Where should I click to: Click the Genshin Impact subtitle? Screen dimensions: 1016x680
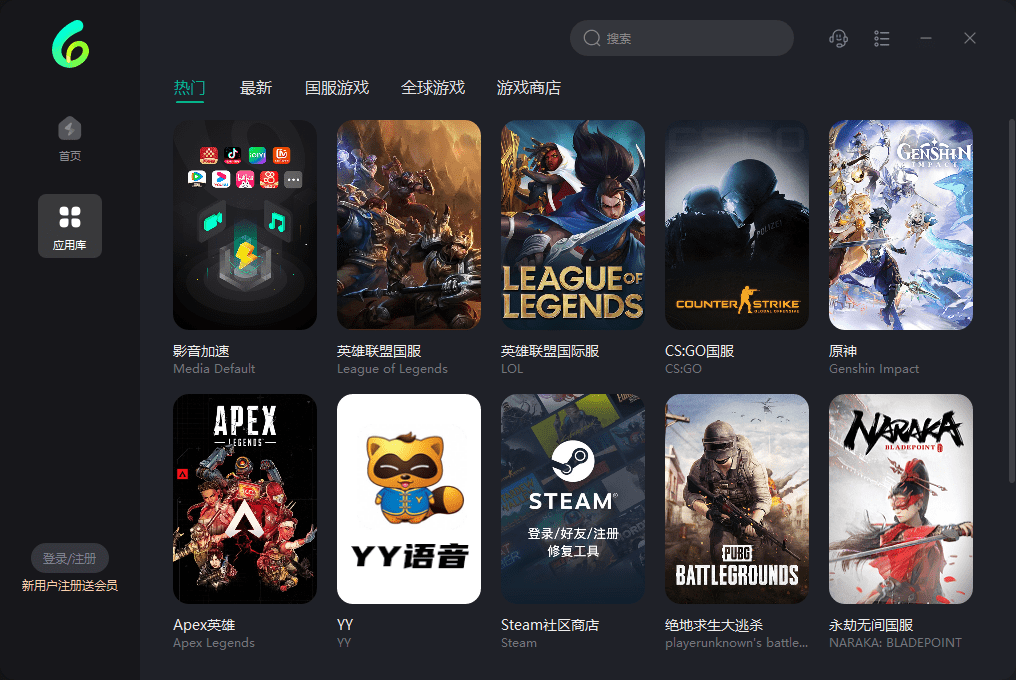[873, 368]
